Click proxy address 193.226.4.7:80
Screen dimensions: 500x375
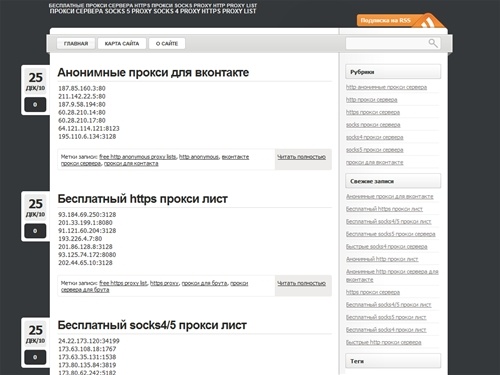click(80, 239)
